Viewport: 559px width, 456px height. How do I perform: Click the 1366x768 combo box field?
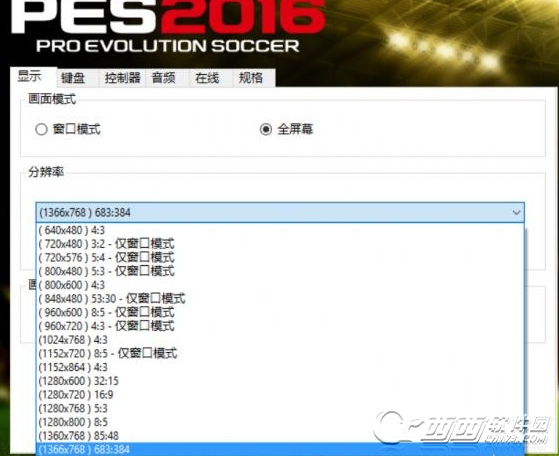280,212
